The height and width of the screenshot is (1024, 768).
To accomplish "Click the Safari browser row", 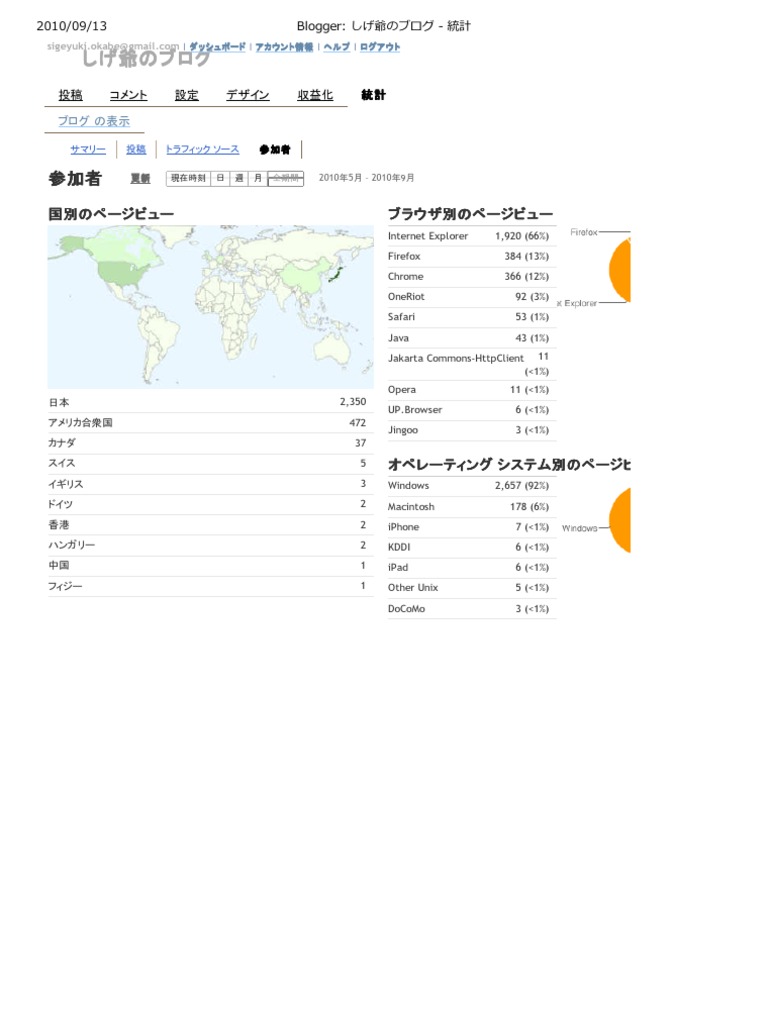I will tap(472, 317).
